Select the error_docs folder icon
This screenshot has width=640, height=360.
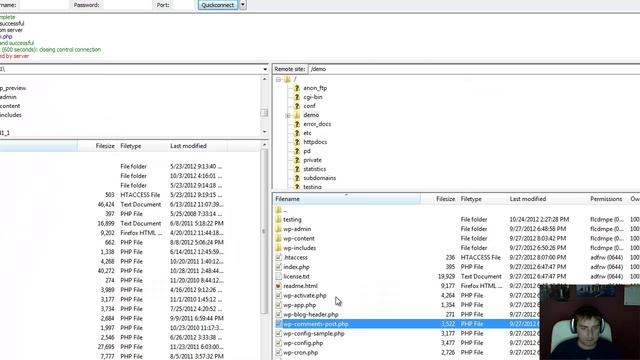coord(297,124)
